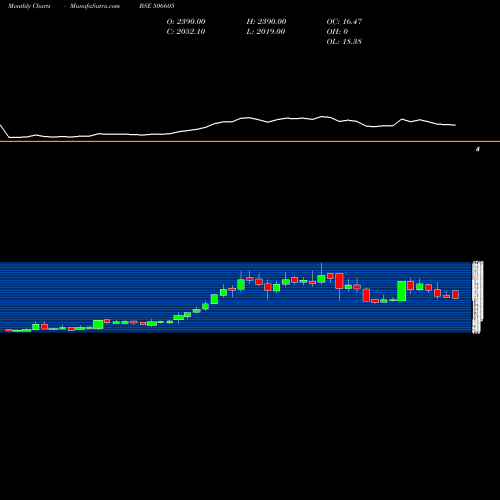Click the price axis scale beside the candlestick chart
The image size is (500, 500).
(477, 297)
